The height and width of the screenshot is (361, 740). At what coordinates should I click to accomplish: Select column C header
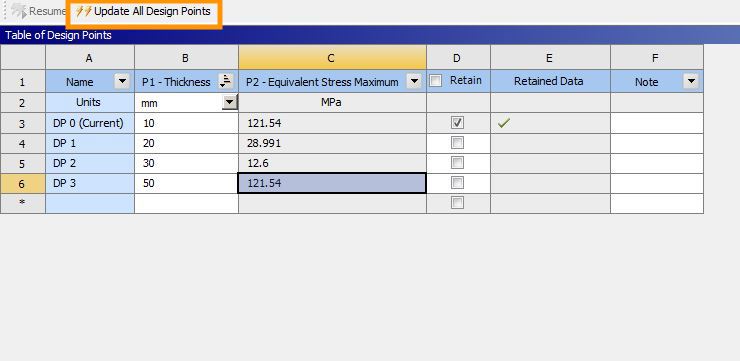(332, 58)
